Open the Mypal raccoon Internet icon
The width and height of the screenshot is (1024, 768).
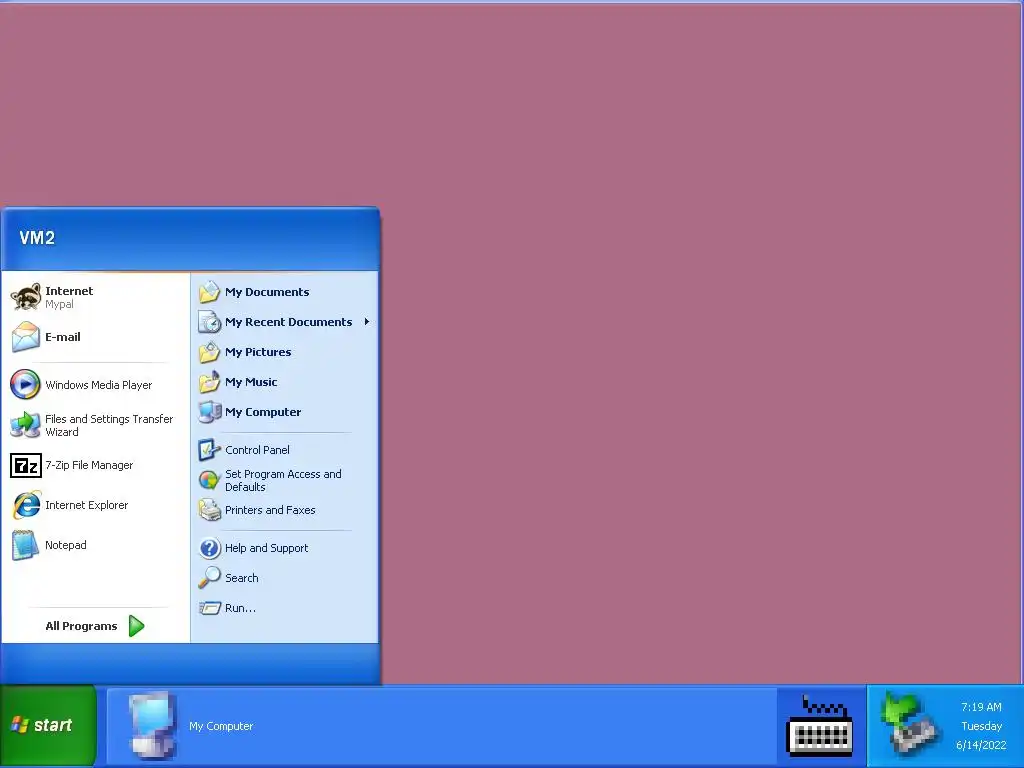[x=26, y=297]
